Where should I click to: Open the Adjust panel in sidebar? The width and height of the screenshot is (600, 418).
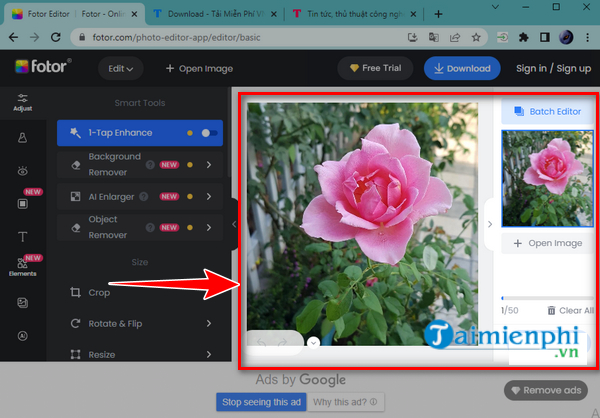(x=23, y=102)
